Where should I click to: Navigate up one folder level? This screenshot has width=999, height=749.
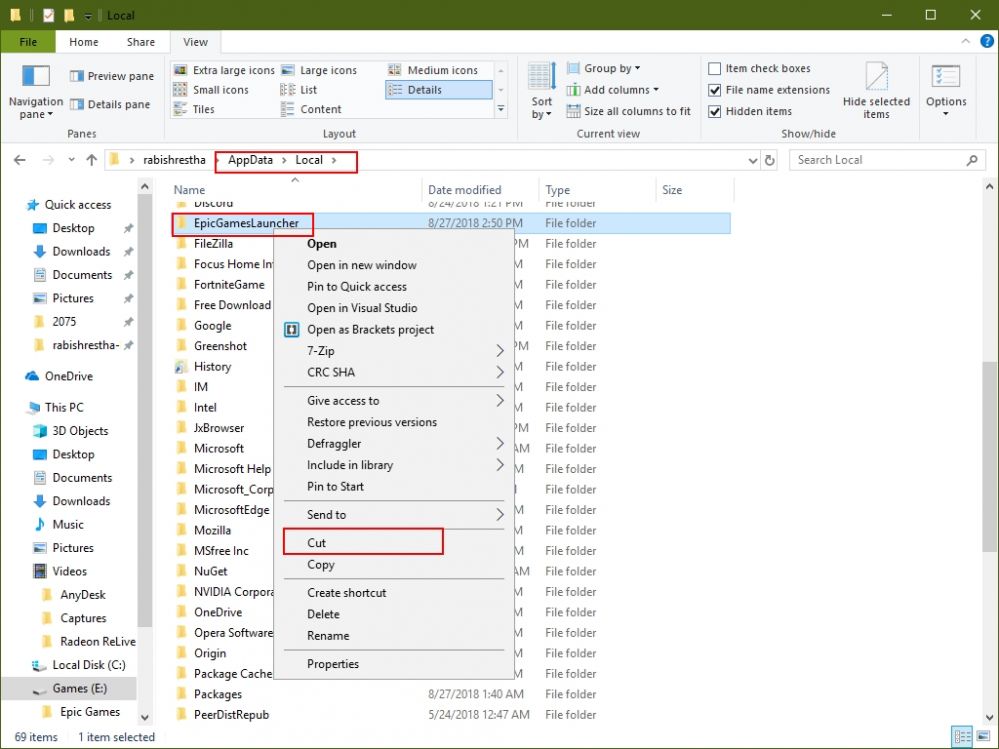(x=91, y=159)
